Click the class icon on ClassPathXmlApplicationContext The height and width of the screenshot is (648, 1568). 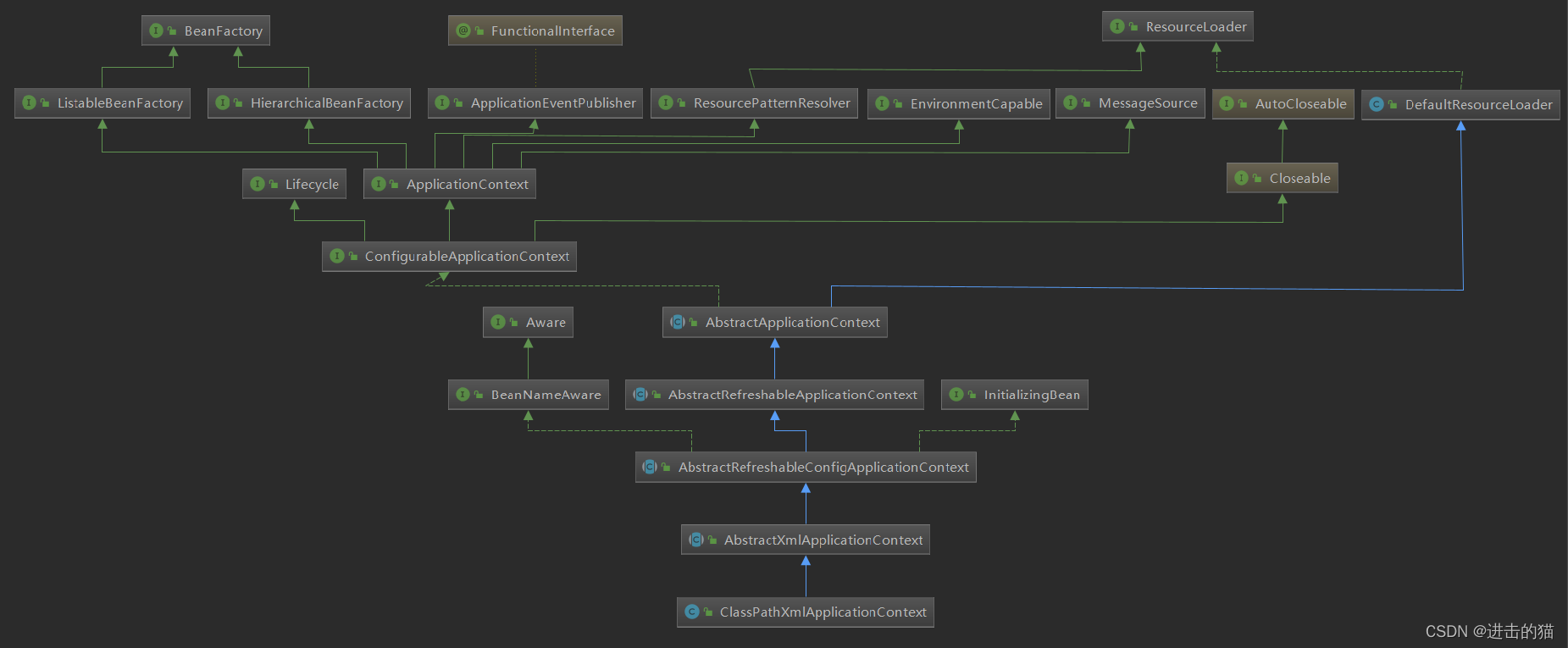(691, 612)
